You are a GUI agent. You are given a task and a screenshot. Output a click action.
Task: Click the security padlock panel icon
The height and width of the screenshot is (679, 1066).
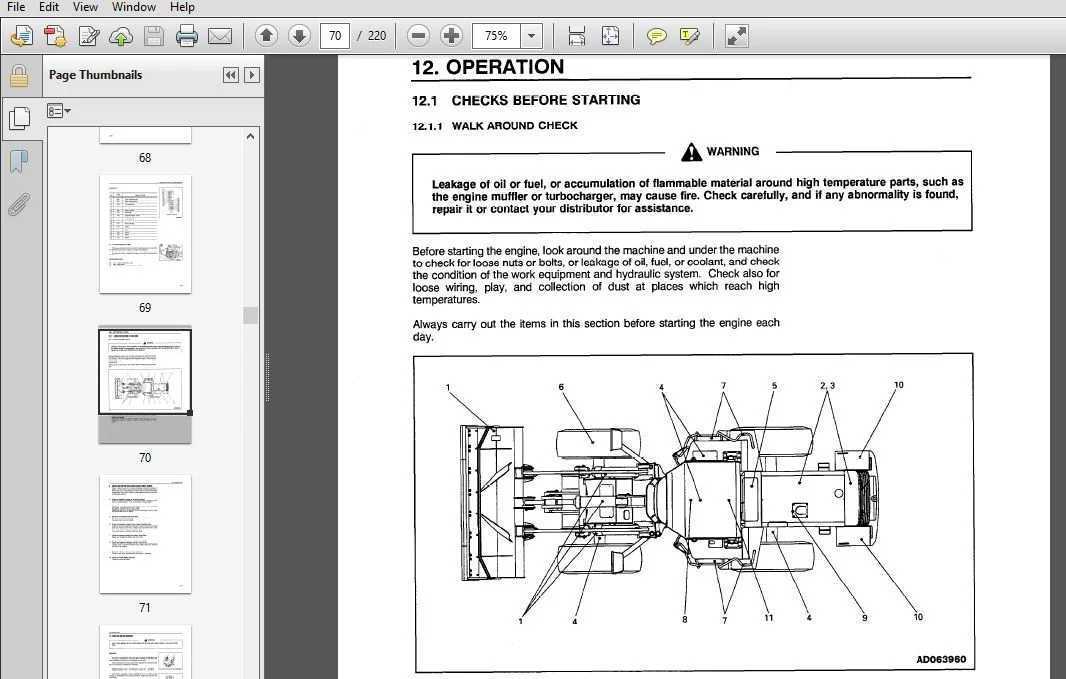point(18,75)
